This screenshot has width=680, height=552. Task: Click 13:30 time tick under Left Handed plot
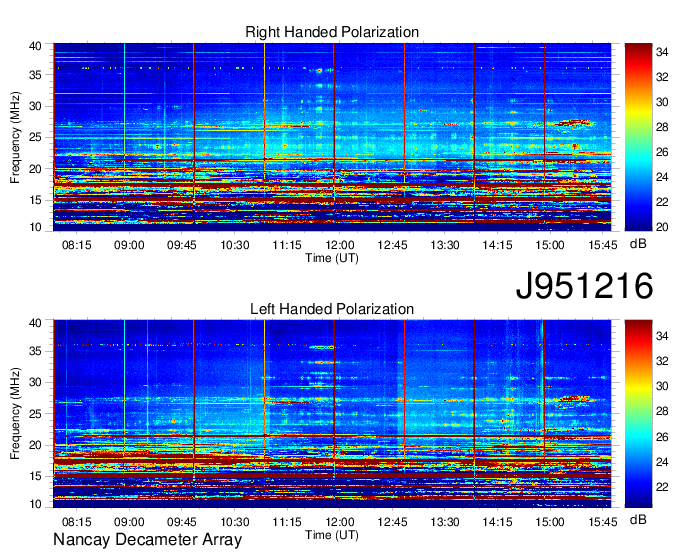click(x=445, y=522)
